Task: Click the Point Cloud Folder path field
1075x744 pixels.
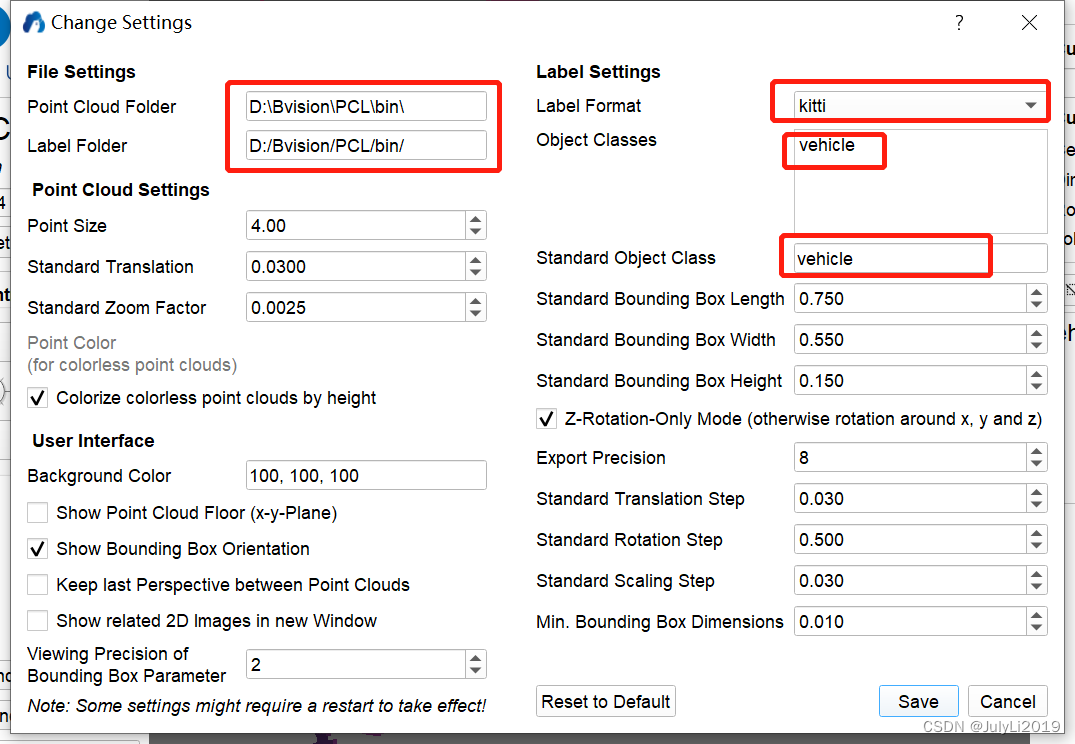Action: coord(366,106)
